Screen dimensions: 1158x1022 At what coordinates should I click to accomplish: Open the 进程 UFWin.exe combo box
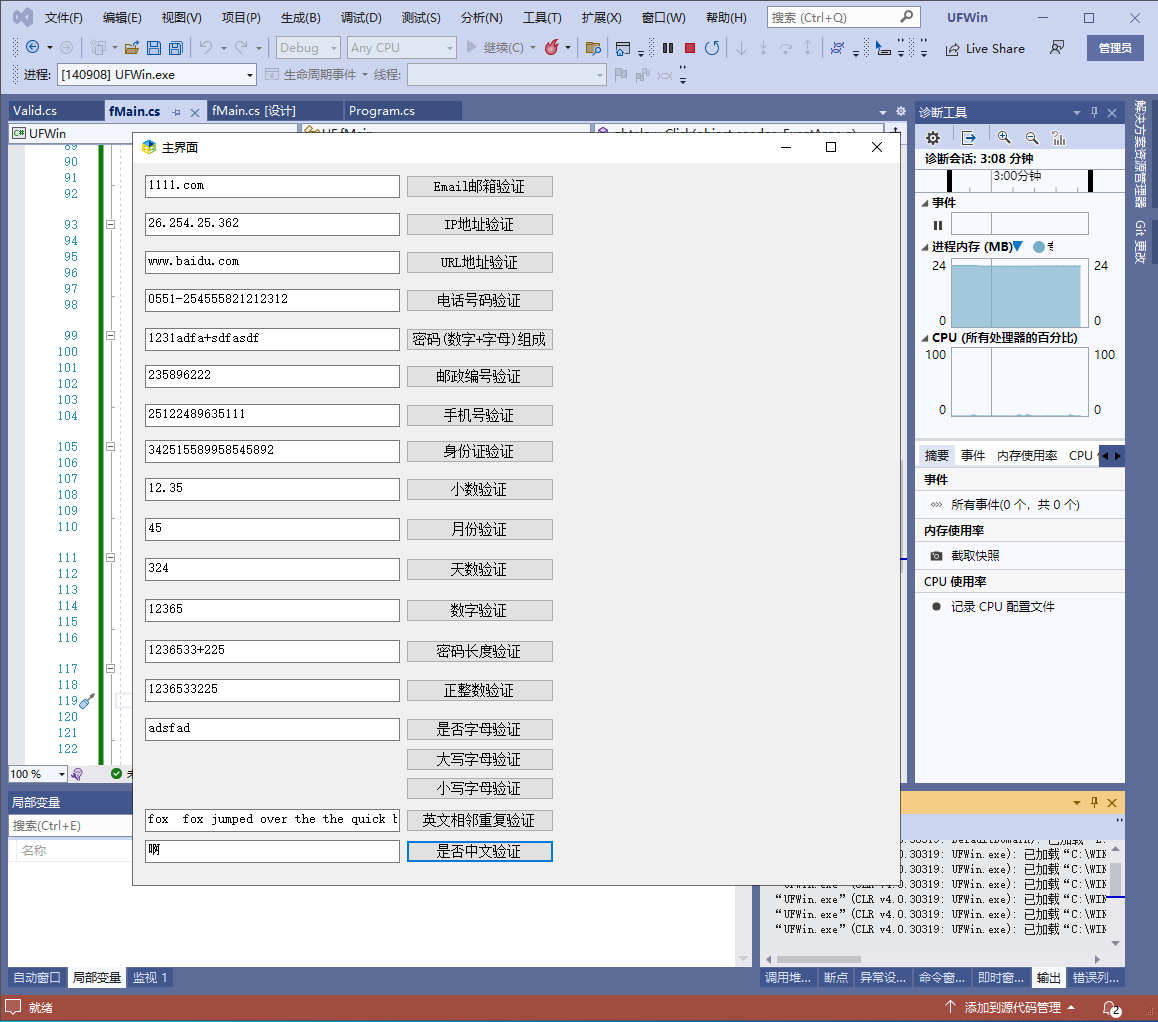(157, 75)
